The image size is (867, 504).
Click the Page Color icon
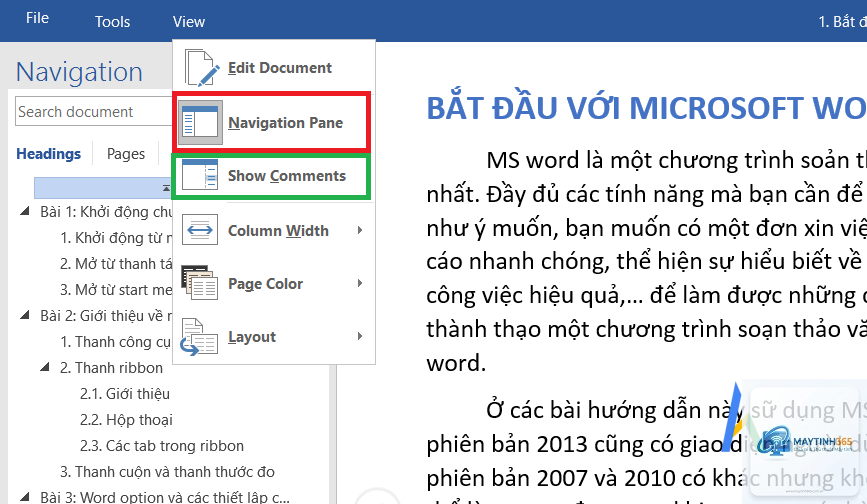pos(200,282)
